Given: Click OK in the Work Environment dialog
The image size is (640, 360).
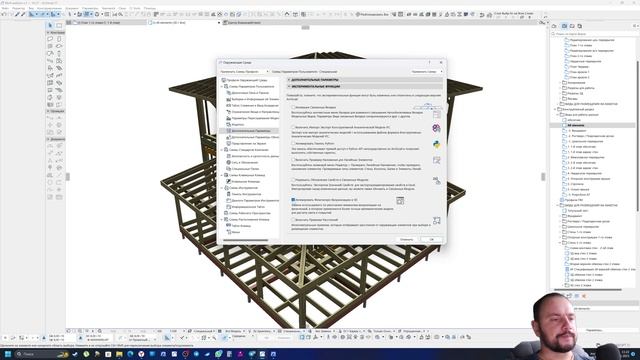Looking at the screenshot, I should click(431, 239).
